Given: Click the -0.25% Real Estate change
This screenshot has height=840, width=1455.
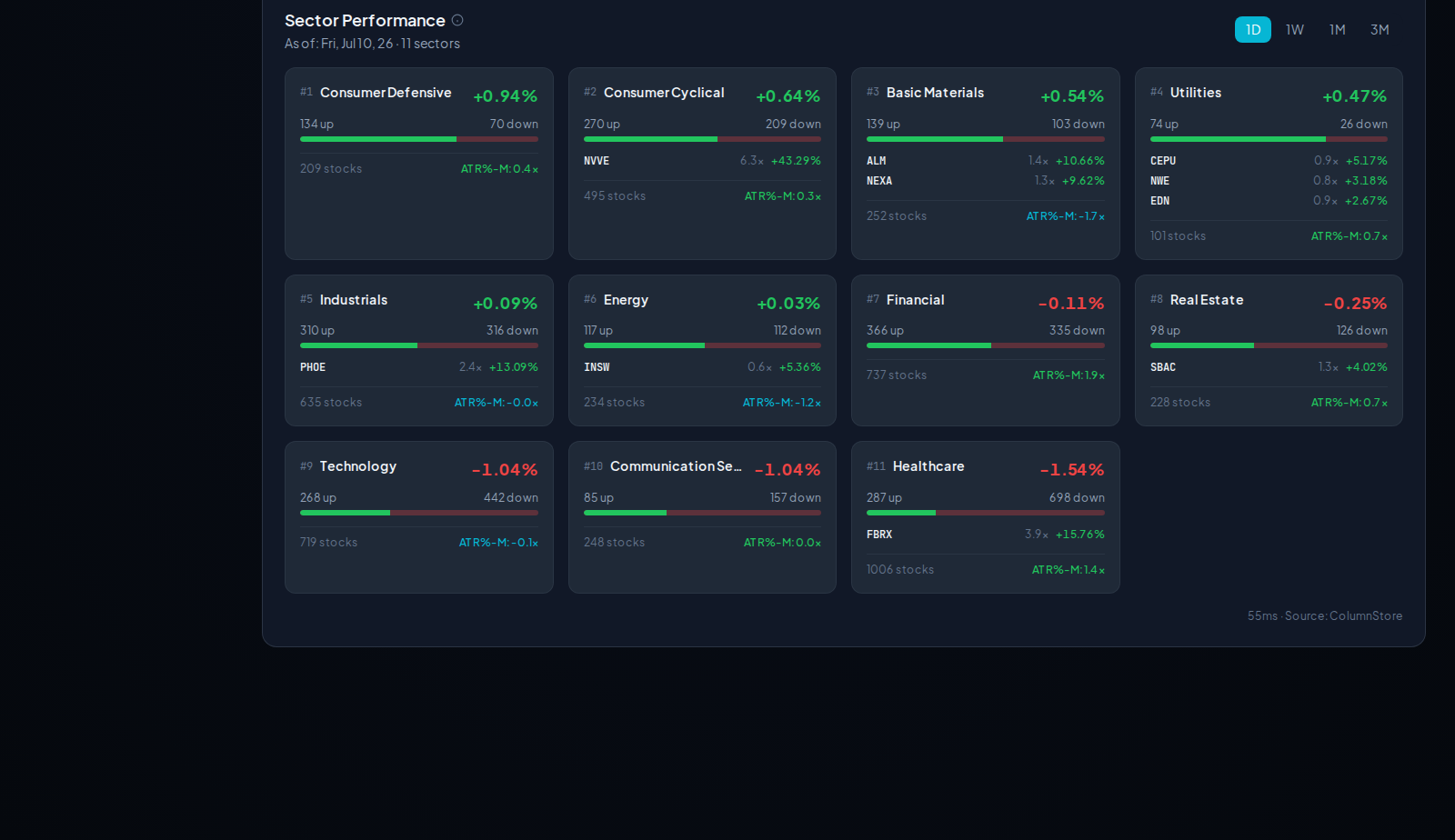Looking at the screenshot, I should pos(1355,304).
